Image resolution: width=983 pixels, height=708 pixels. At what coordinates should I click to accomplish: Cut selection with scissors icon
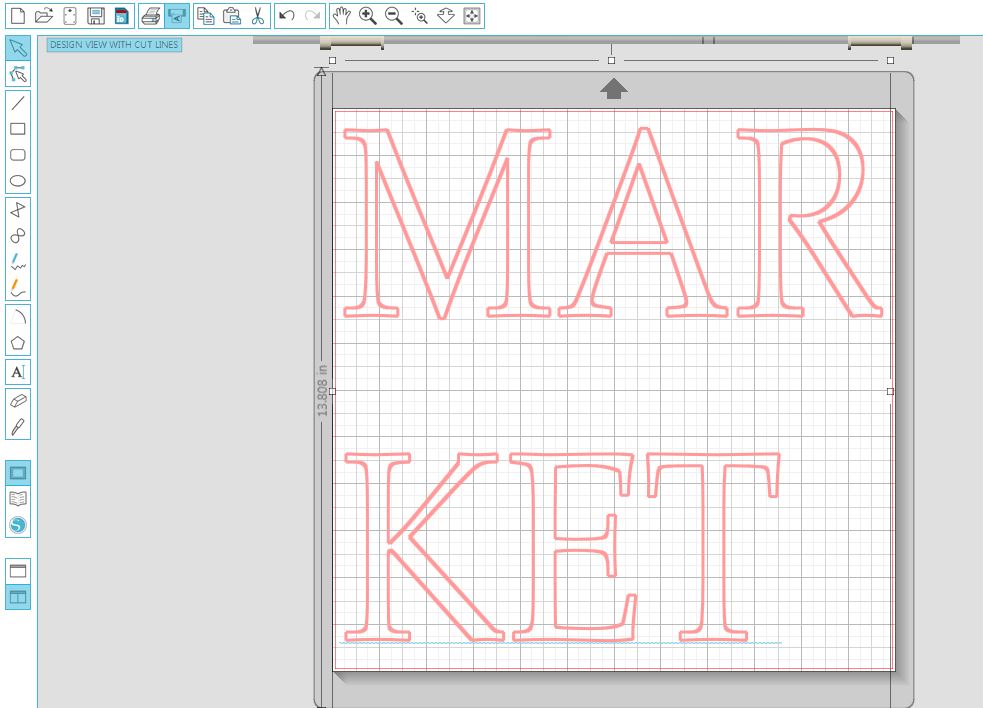[x=258, y=16]
